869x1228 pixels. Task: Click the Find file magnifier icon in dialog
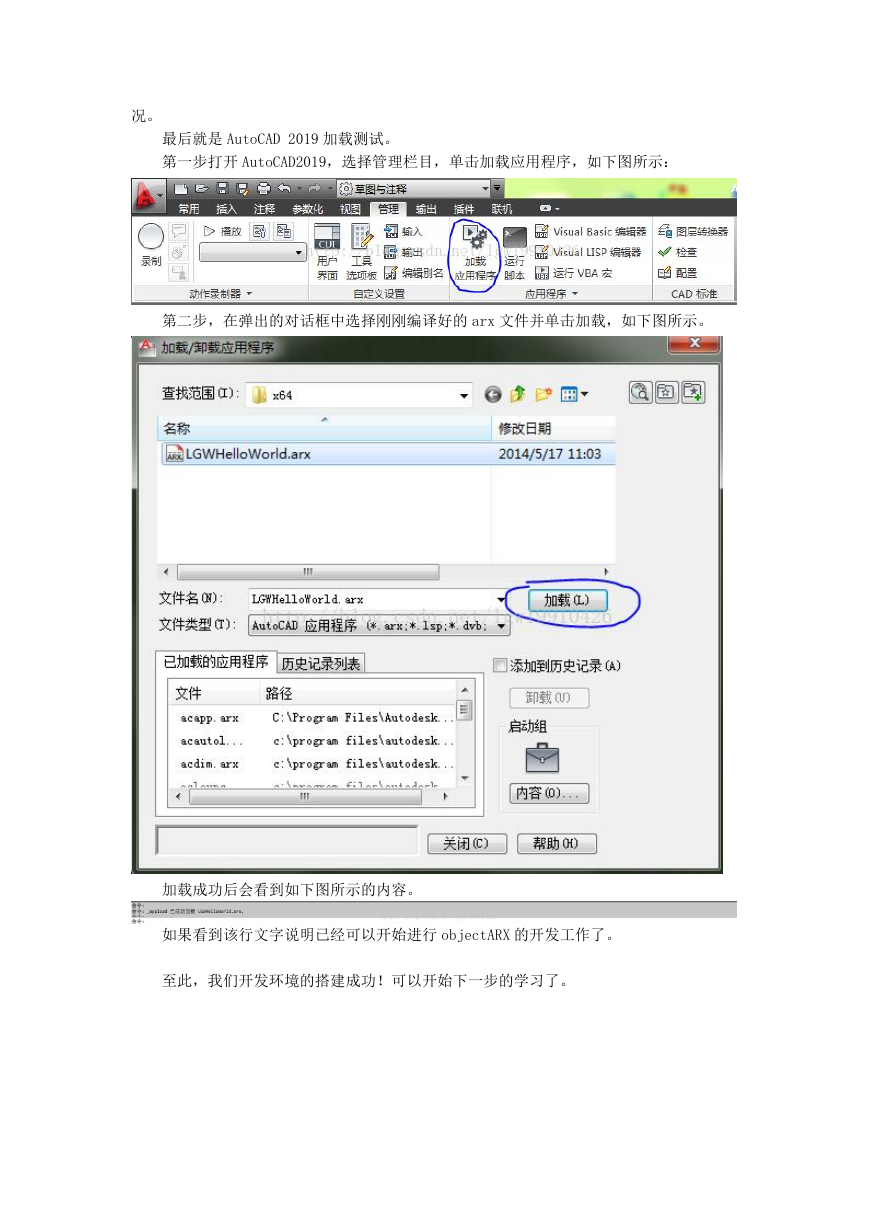click(x=640, y=392)
